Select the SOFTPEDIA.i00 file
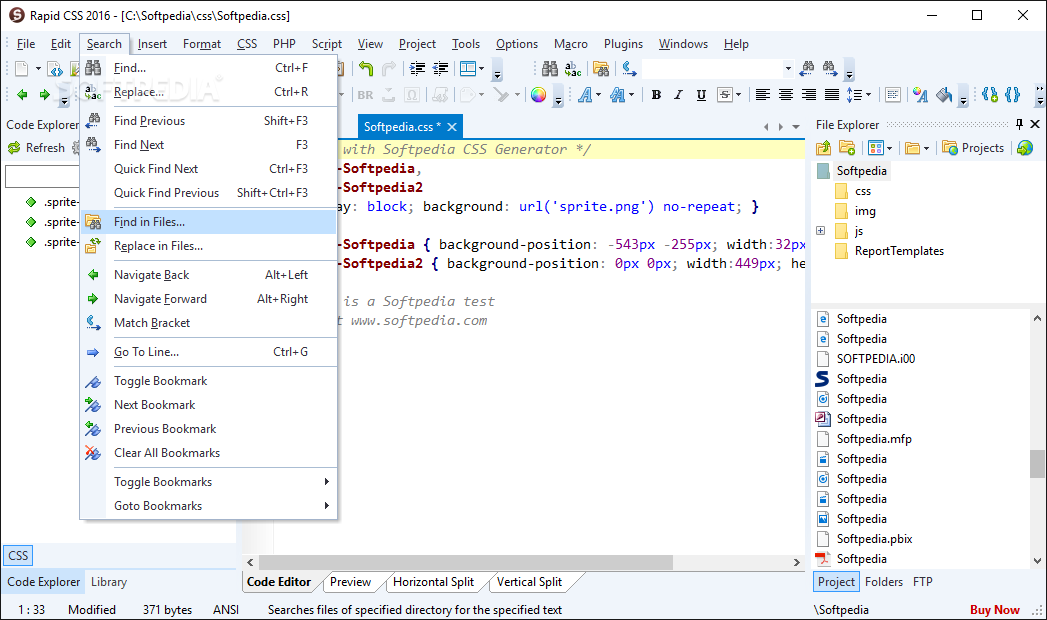This screenshot has height=620, width=1047. pos(875,359)
